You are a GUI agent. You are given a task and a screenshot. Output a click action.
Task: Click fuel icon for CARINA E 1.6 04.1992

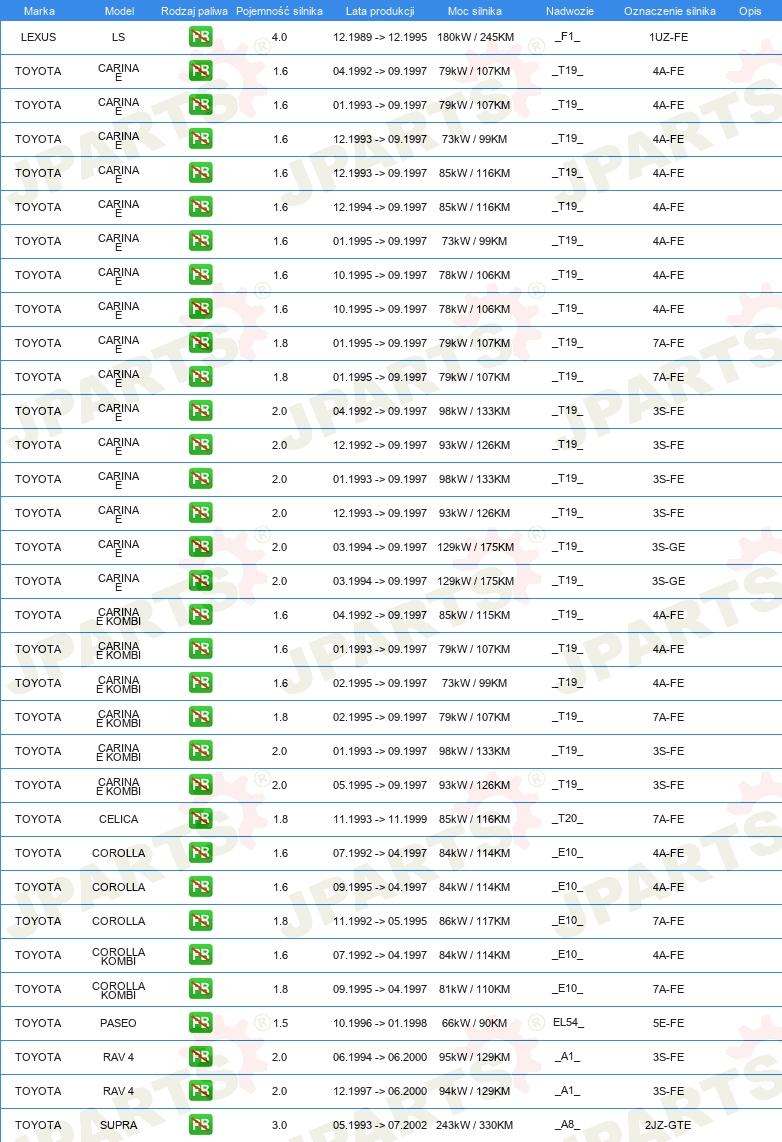tap(200, 71)
